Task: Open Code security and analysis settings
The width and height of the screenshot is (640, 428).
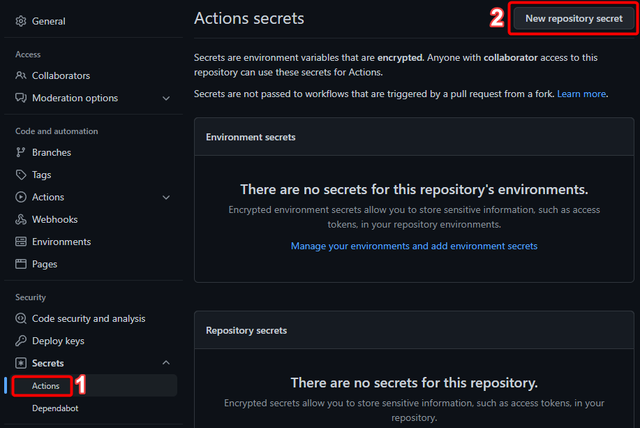Action: click(89, 319)
